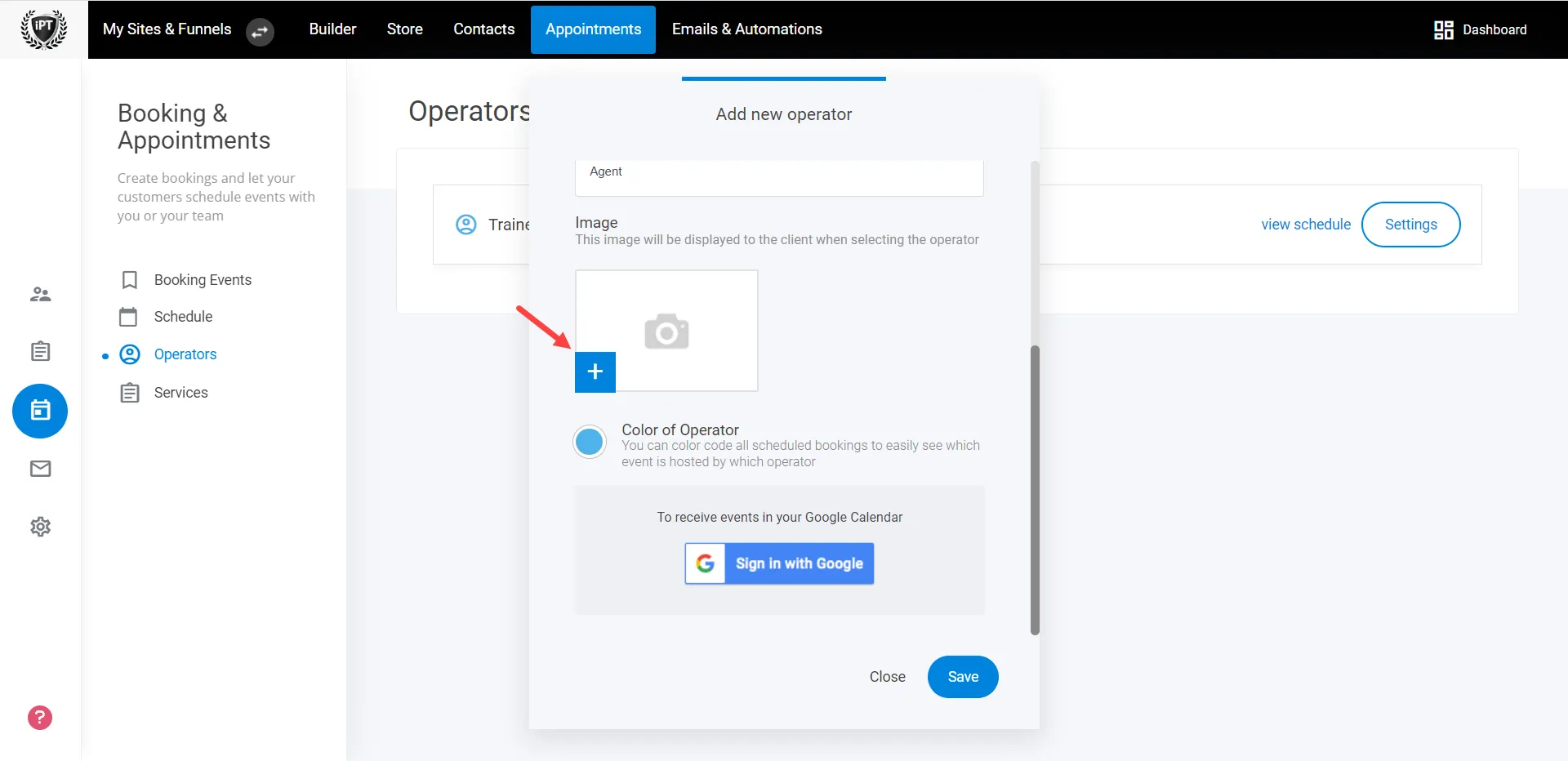The height and width of the screenshot is (761, 1568).
Task: Click the view schedule link
Action: pyautogui.click(x=1305, y=224)
